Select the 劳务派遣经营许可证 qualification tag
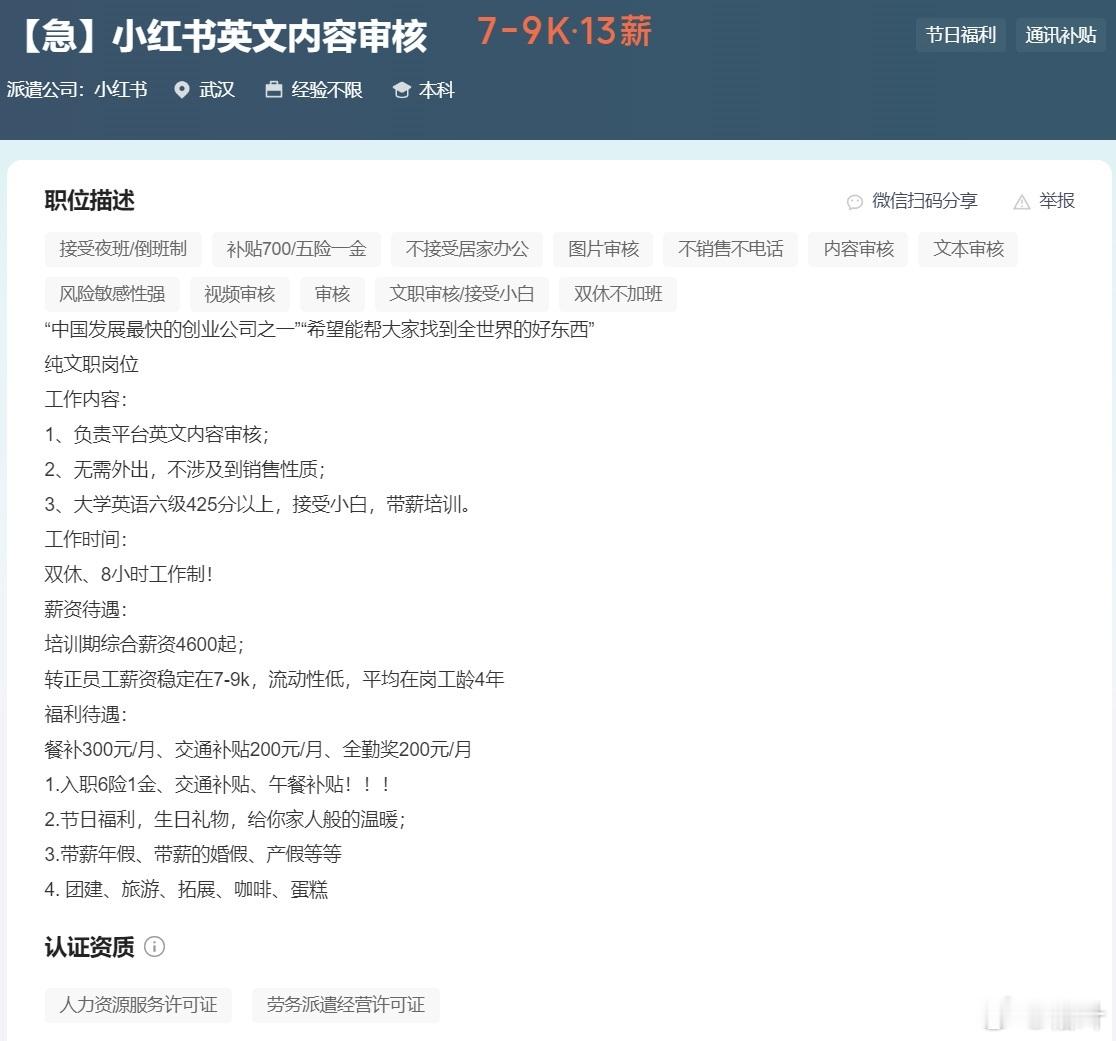This screenshot has width=1116, height=1041. (345, 1006)
